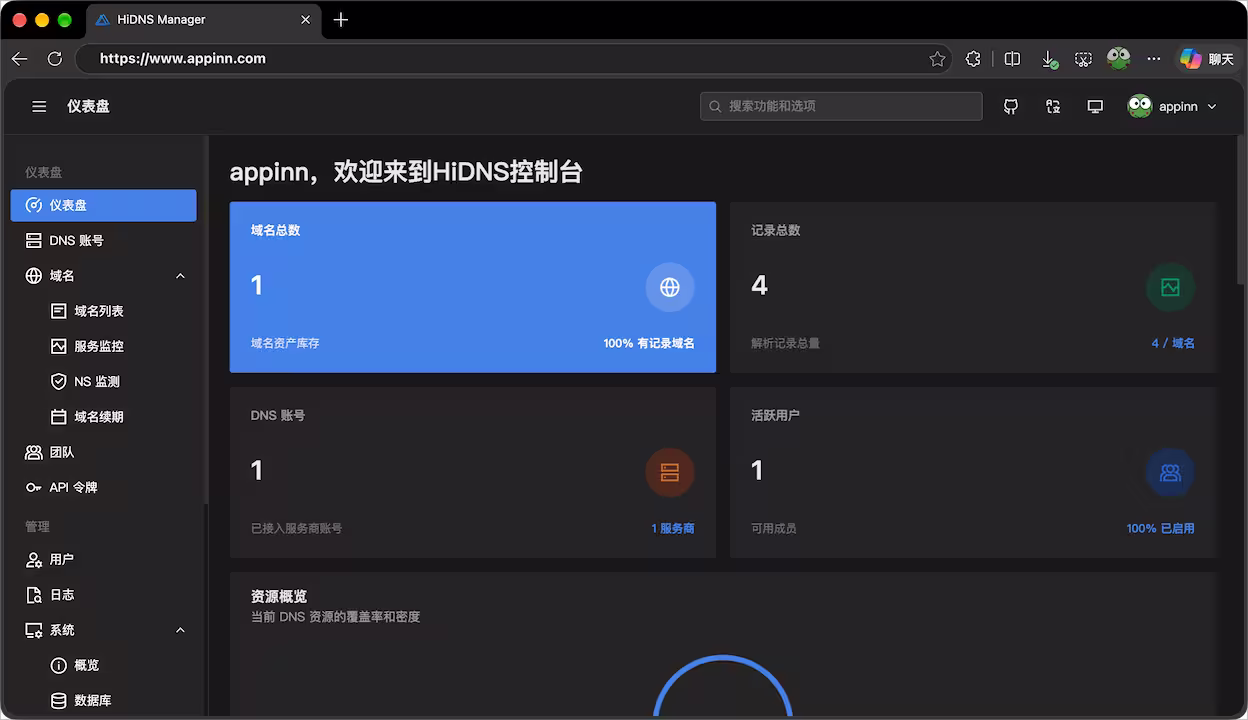The height and width of the screenshot is (720, 1248).
Task: Click the 记录总数 card title
Action: pos(776,230)
